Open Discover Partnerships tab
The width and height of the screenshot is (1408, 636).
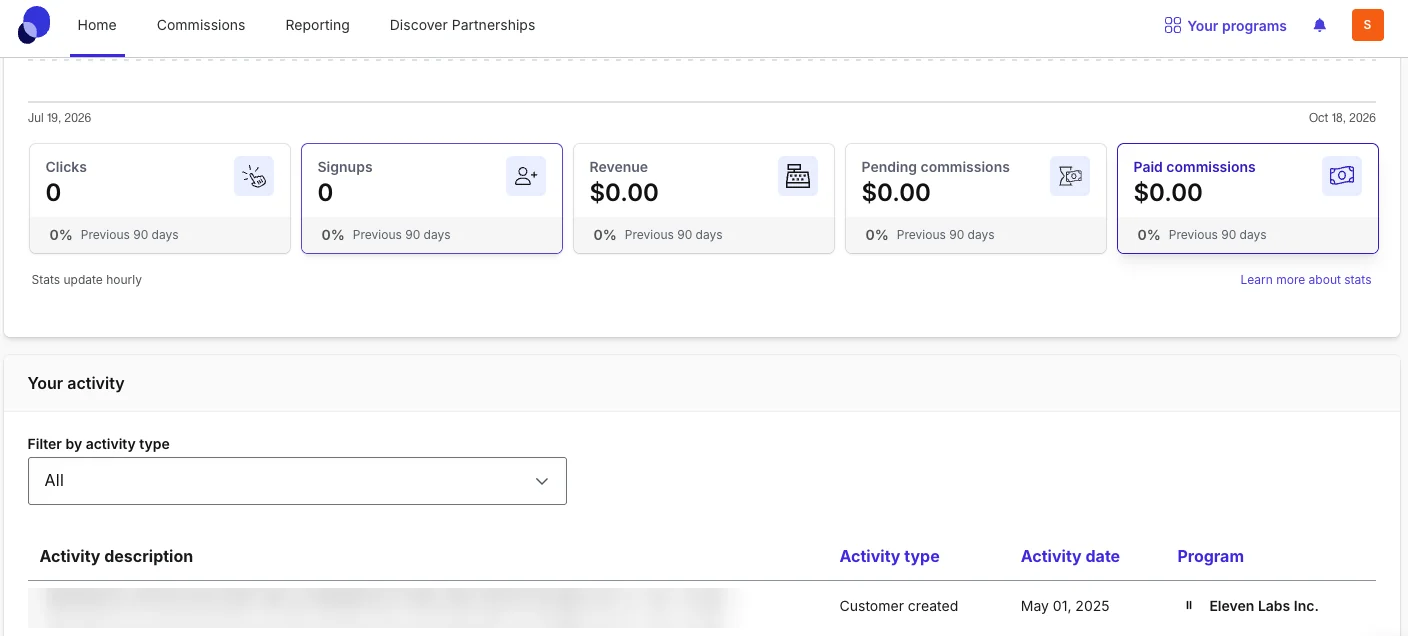click(462, 26)
